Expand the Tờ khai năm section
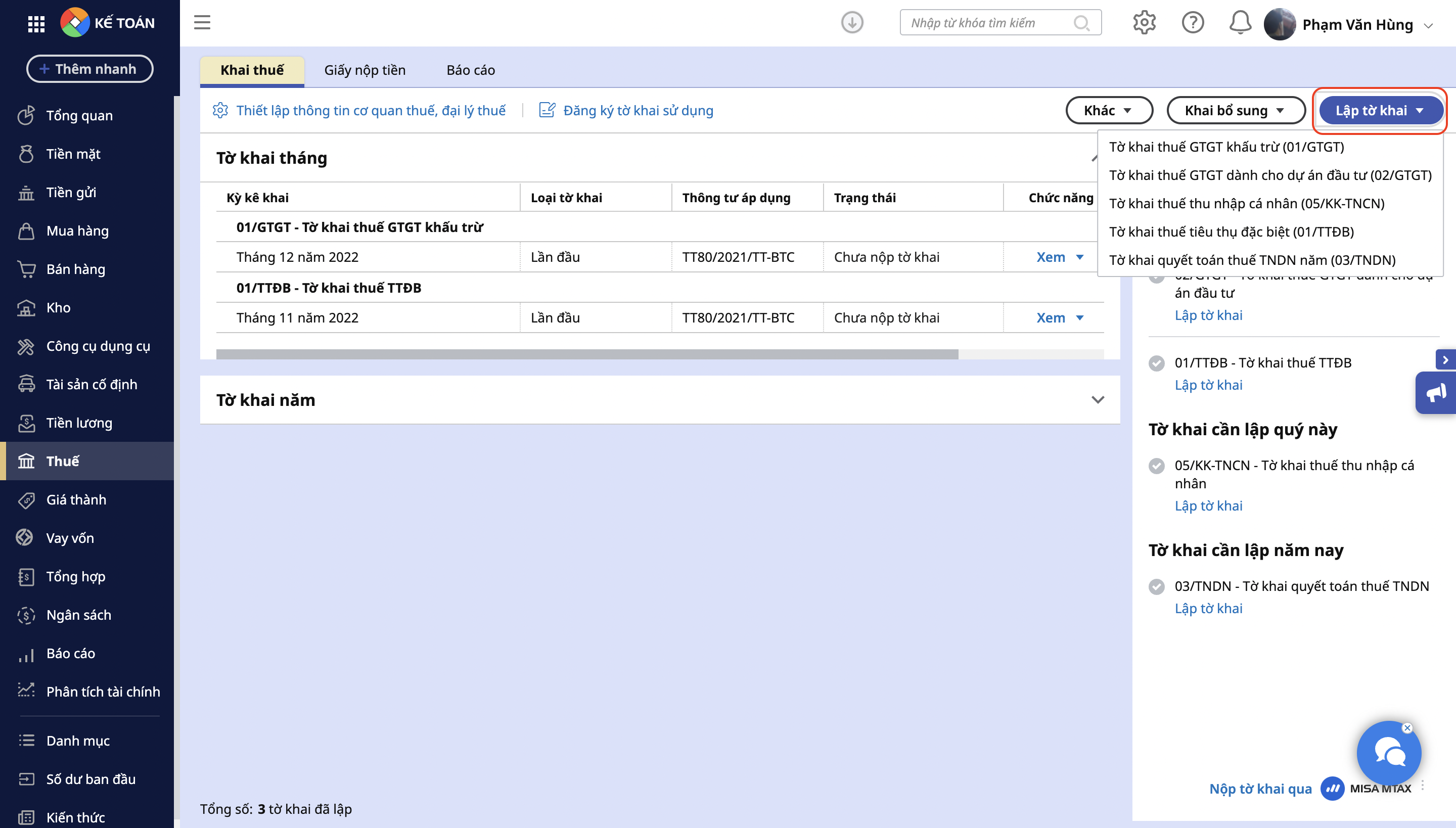Screen dimensions: 1456x828 pos(1098,400)
